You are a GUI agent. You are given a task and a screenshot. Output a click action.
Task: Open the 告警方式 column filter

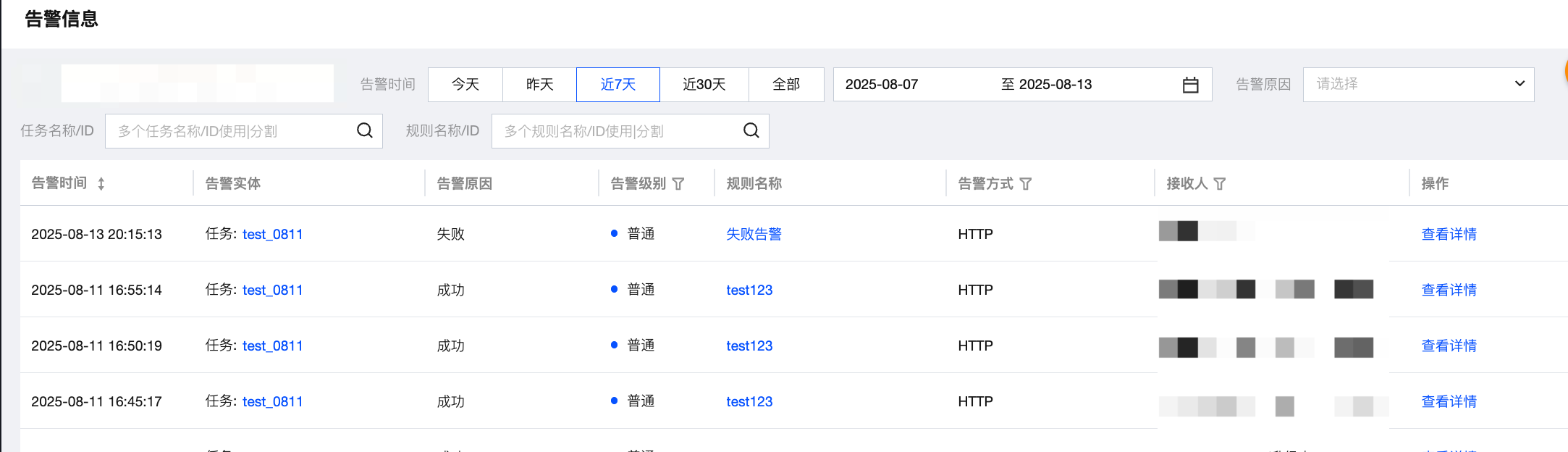click(x=1026, y=184)
